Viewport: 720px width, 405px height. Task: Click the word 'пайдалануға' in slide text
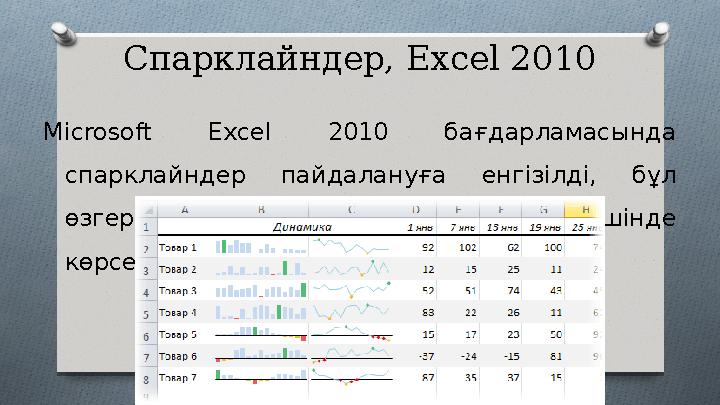363,176
